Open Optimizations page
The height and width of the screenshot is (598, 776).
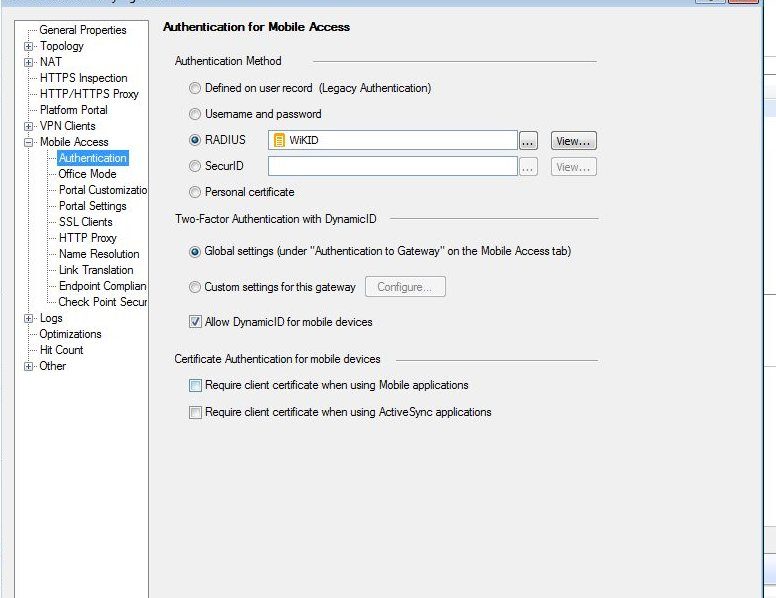tap(70, 334)
